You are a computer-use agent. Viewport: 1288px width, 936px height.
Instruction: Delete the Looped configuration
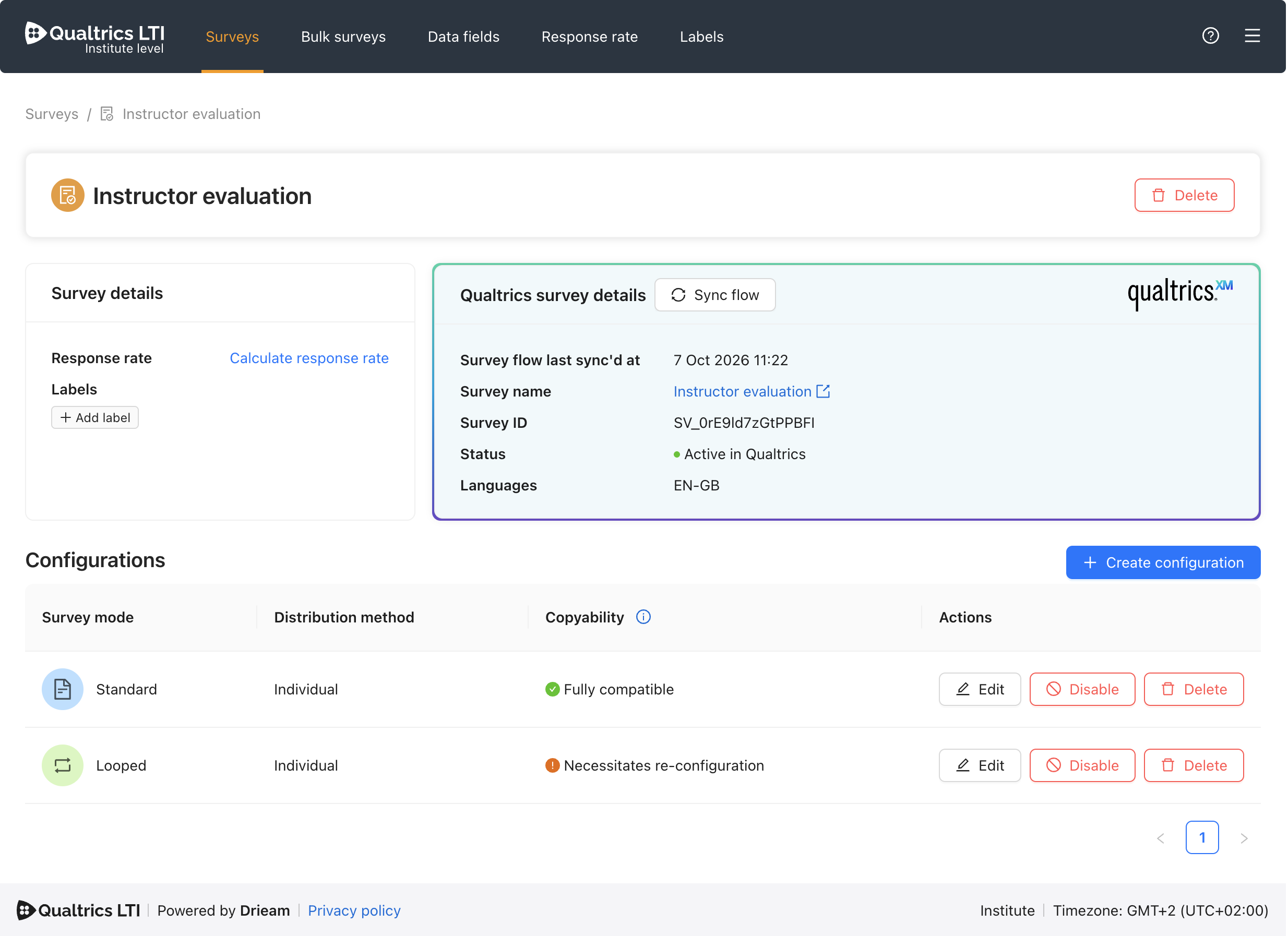pos(1193,765)
